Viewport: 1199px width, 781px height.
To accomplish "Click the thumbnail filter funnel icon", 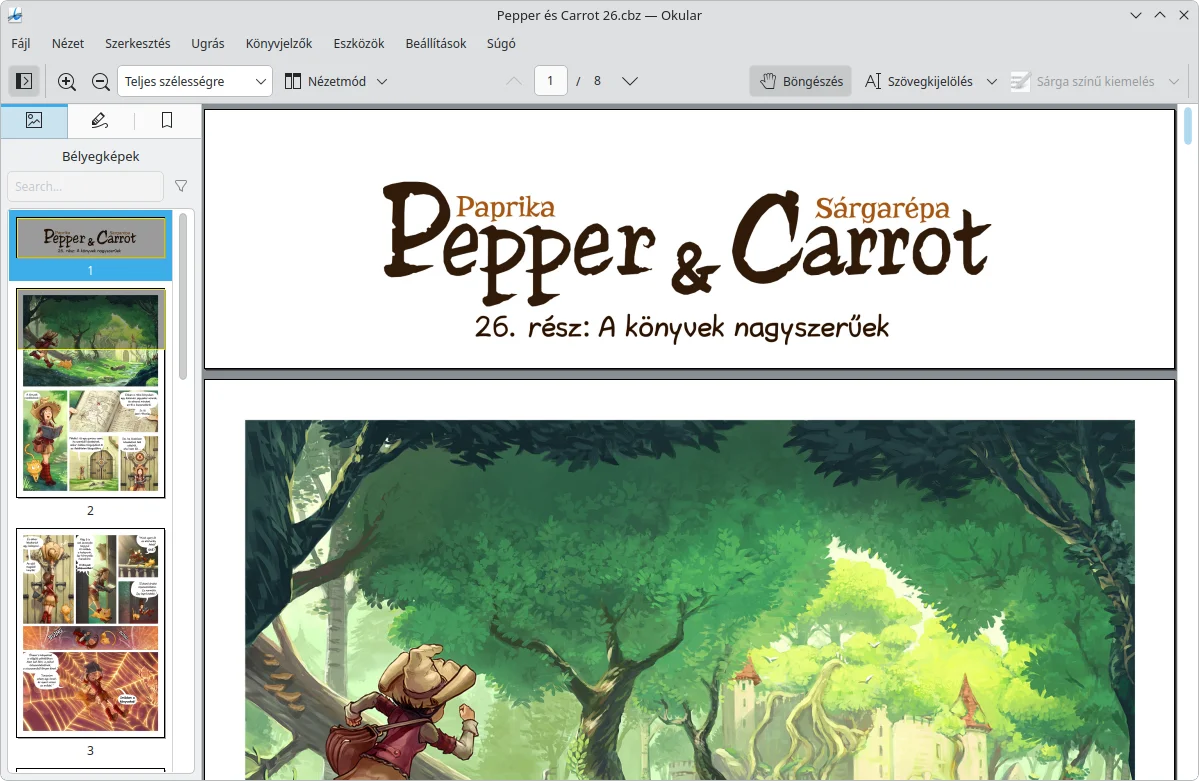I will [181, 186].
